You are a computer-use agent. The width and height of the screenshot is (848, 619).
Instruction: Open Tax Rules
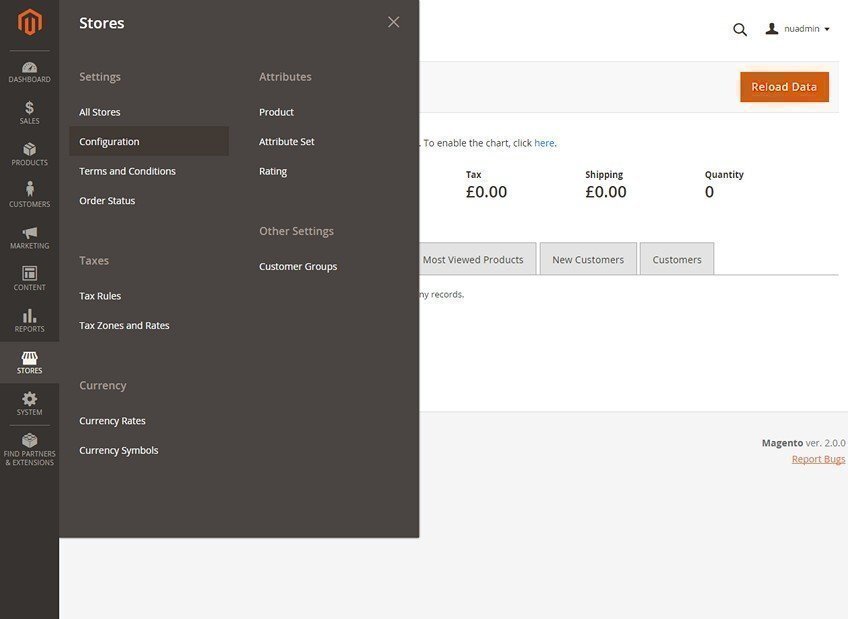click(100, 296)
